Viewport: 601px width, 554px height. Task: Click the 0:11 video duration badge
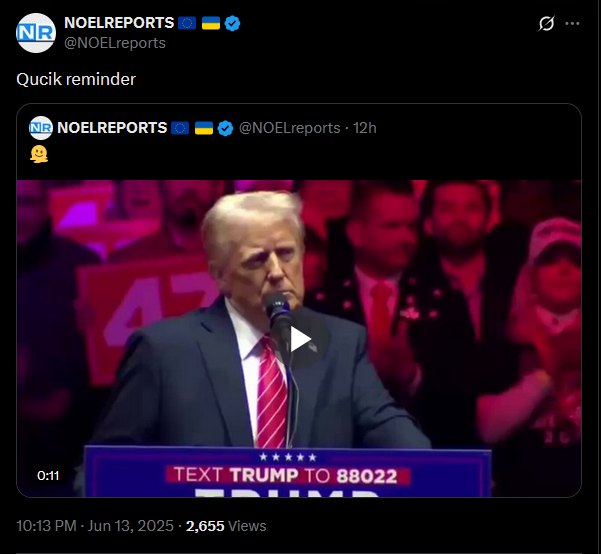48,476
